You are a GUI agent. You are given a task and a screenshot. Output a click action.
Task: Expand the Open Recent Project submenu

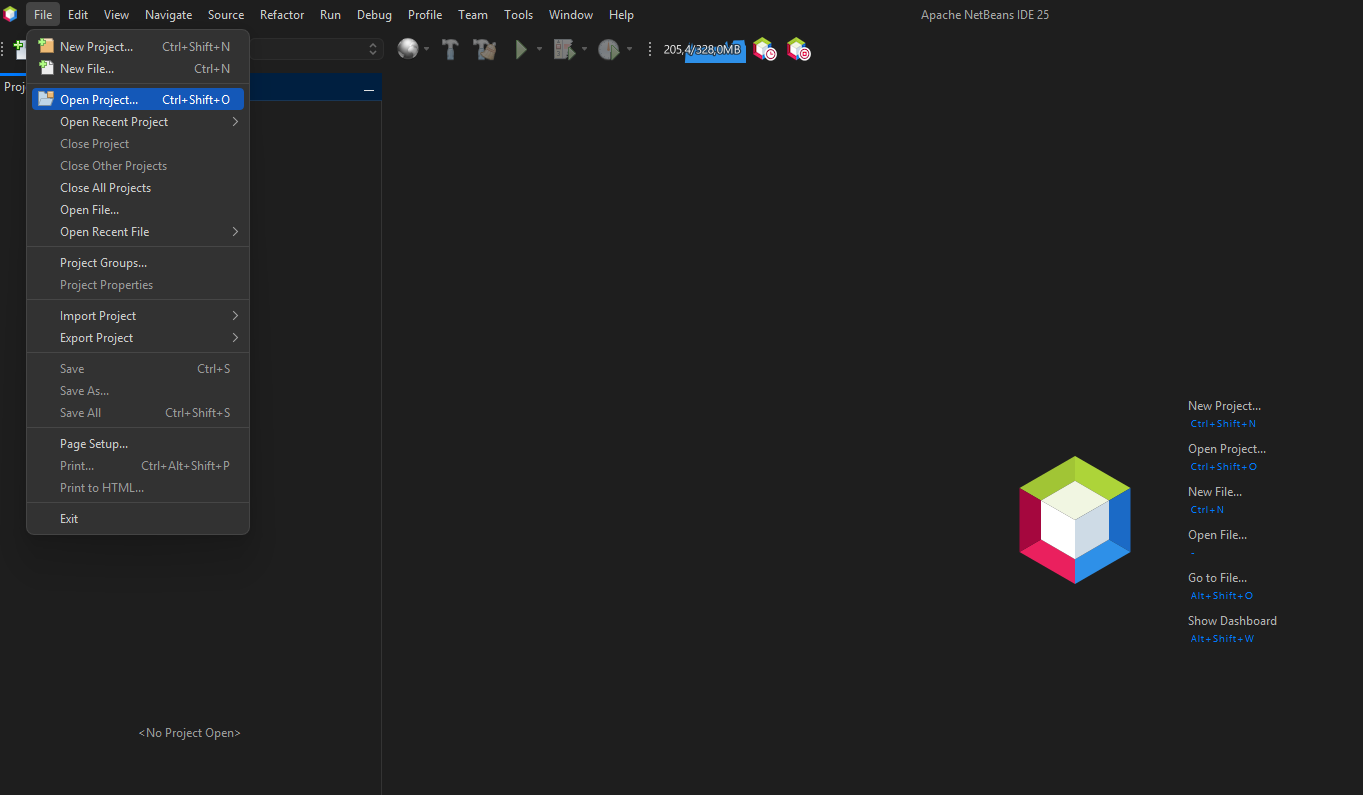pyautogui.click(x=138, y=122)
